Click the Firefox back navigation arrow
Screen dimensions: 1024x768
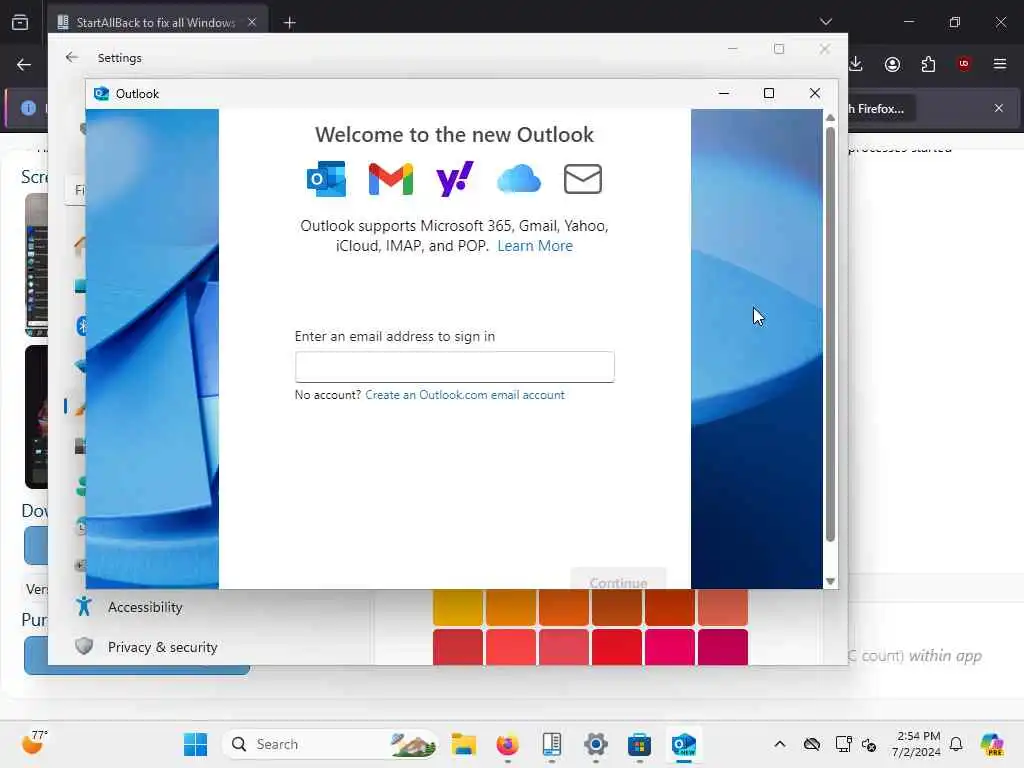tap(24, 65)
